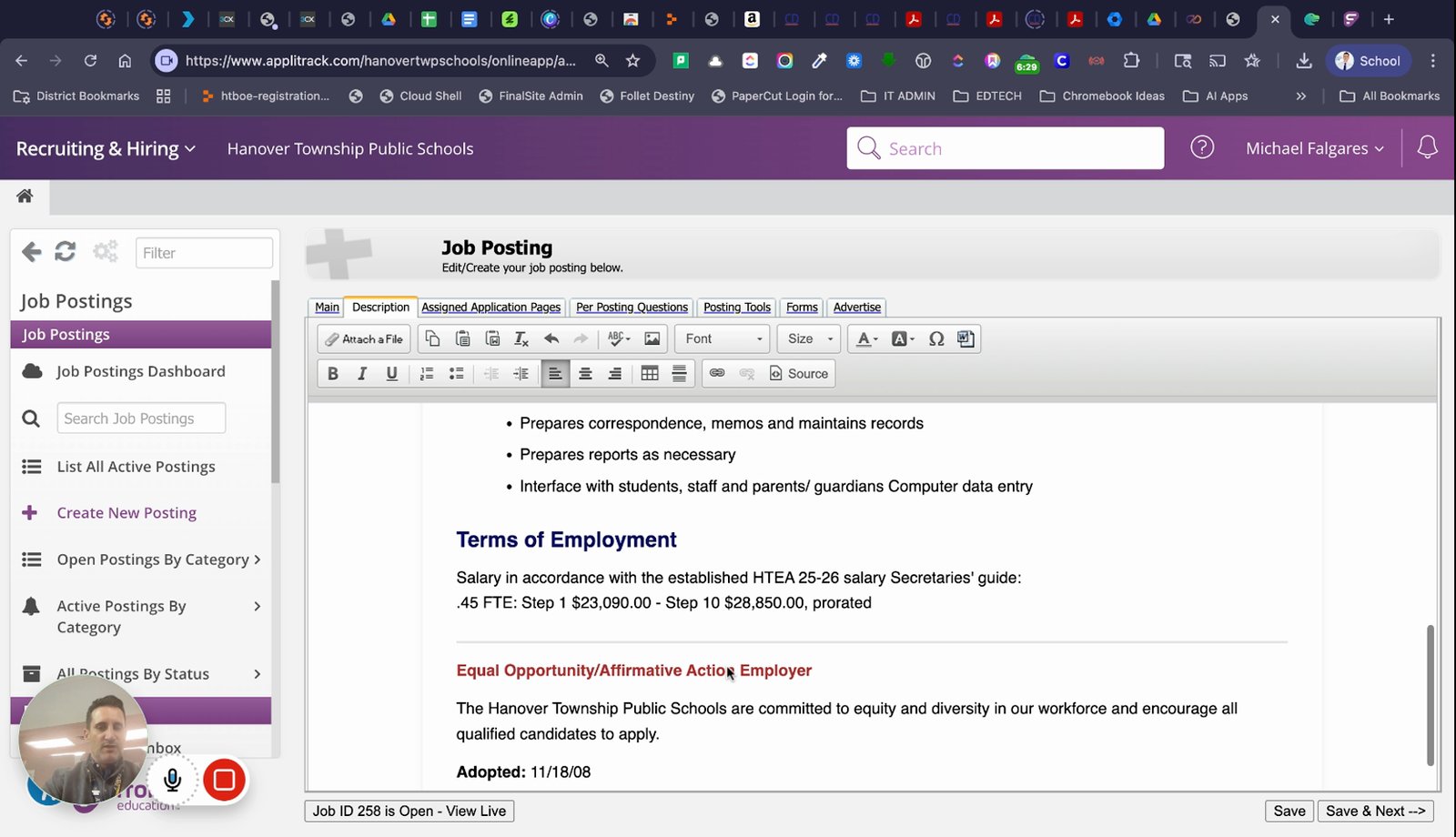Open the Assigned Application Pages tab
This screenshot has height=837, width=1456.
coord(491,308)
